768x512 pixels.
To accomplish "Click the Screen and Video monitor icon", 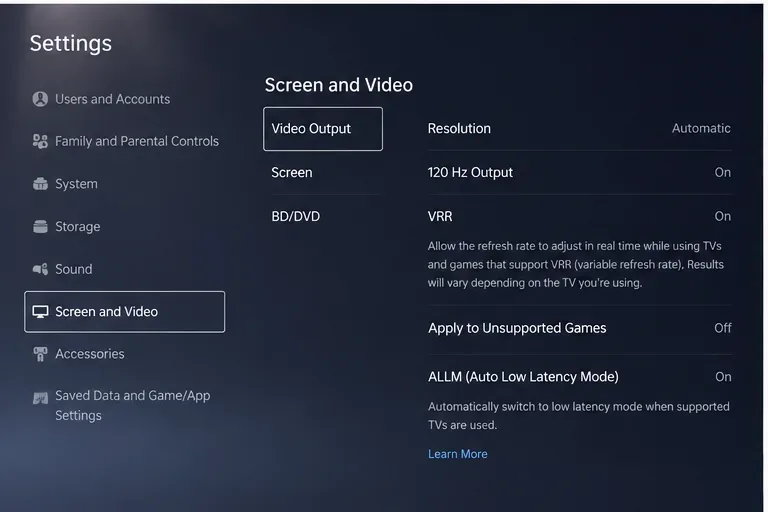I will pyautogui.click(x=40, y=312).
